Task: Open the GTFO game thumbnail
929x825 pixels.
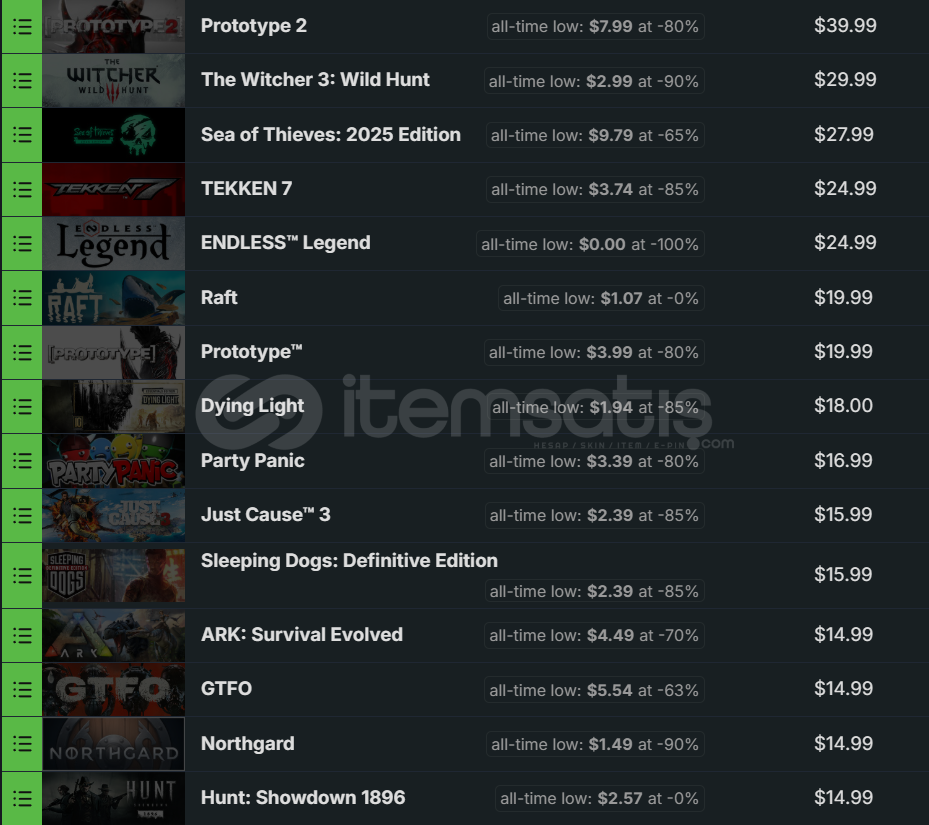Action: (114, 689)
